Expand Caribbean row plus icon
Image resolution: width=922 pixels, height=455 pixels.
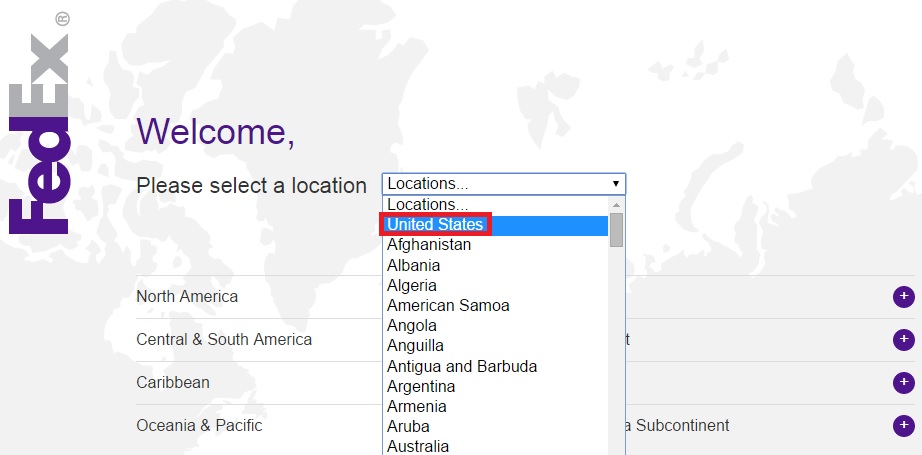(904, 383)
